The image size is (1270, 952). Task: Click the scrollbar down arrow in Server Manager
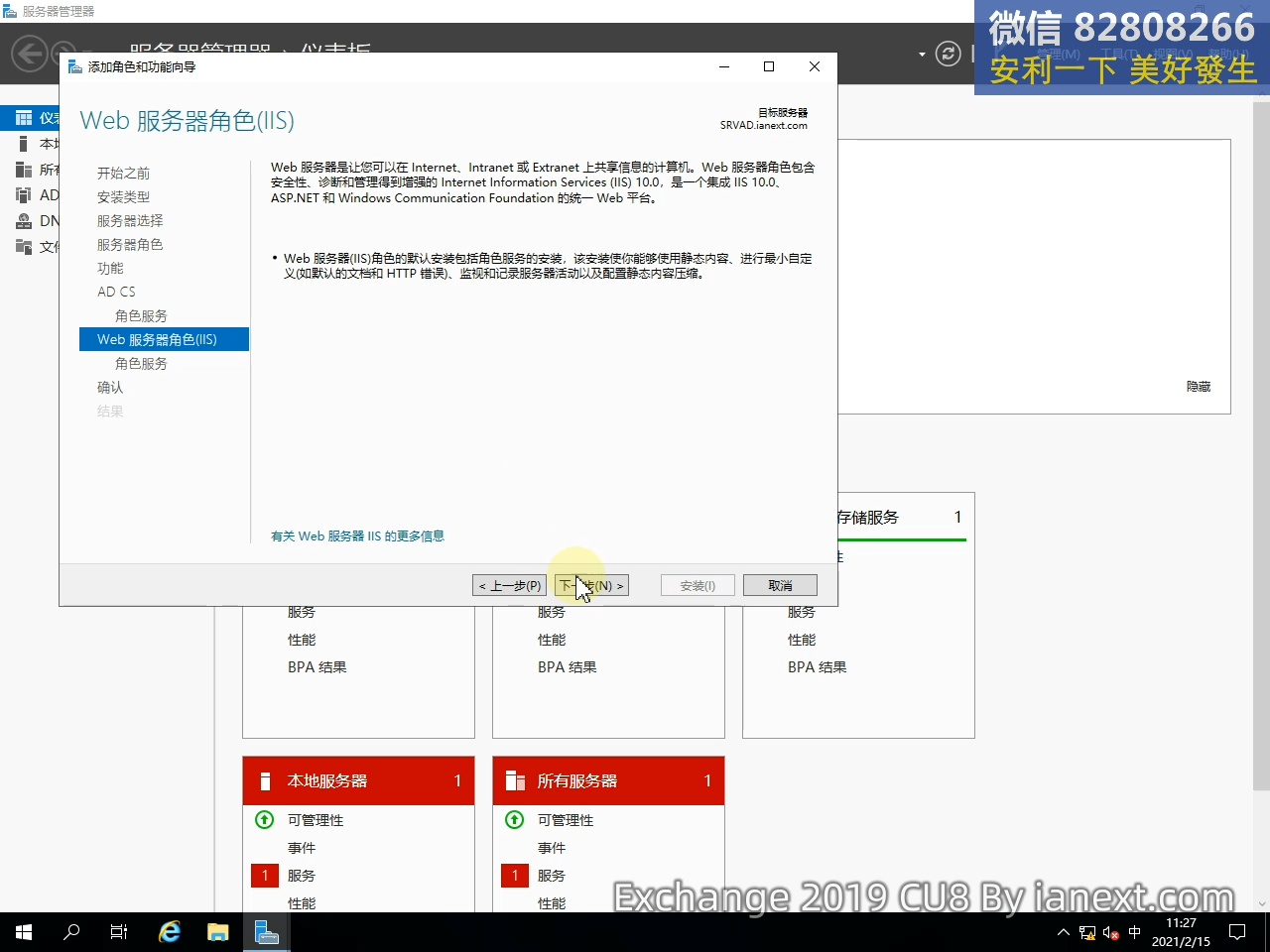point(1262,903)
